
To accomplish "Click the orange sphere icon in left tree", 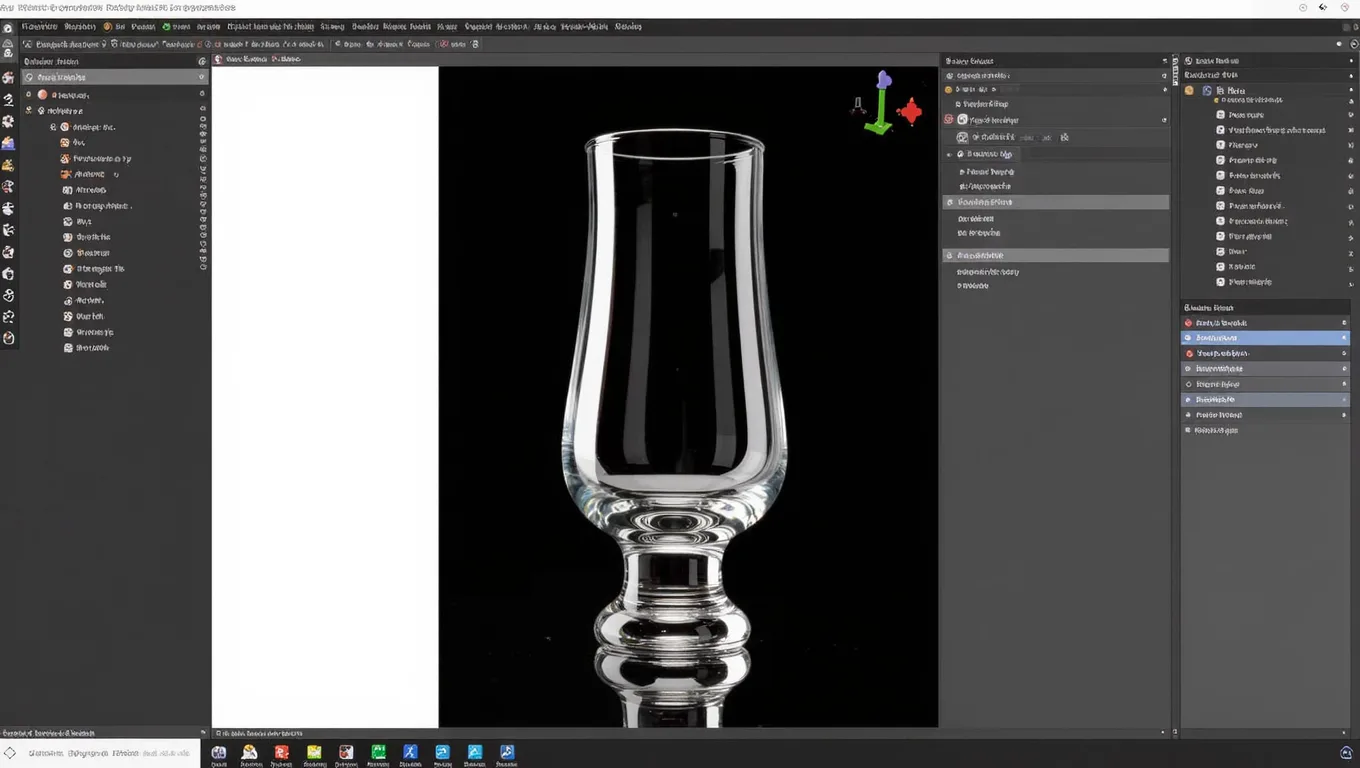I will tap(42, 94).
